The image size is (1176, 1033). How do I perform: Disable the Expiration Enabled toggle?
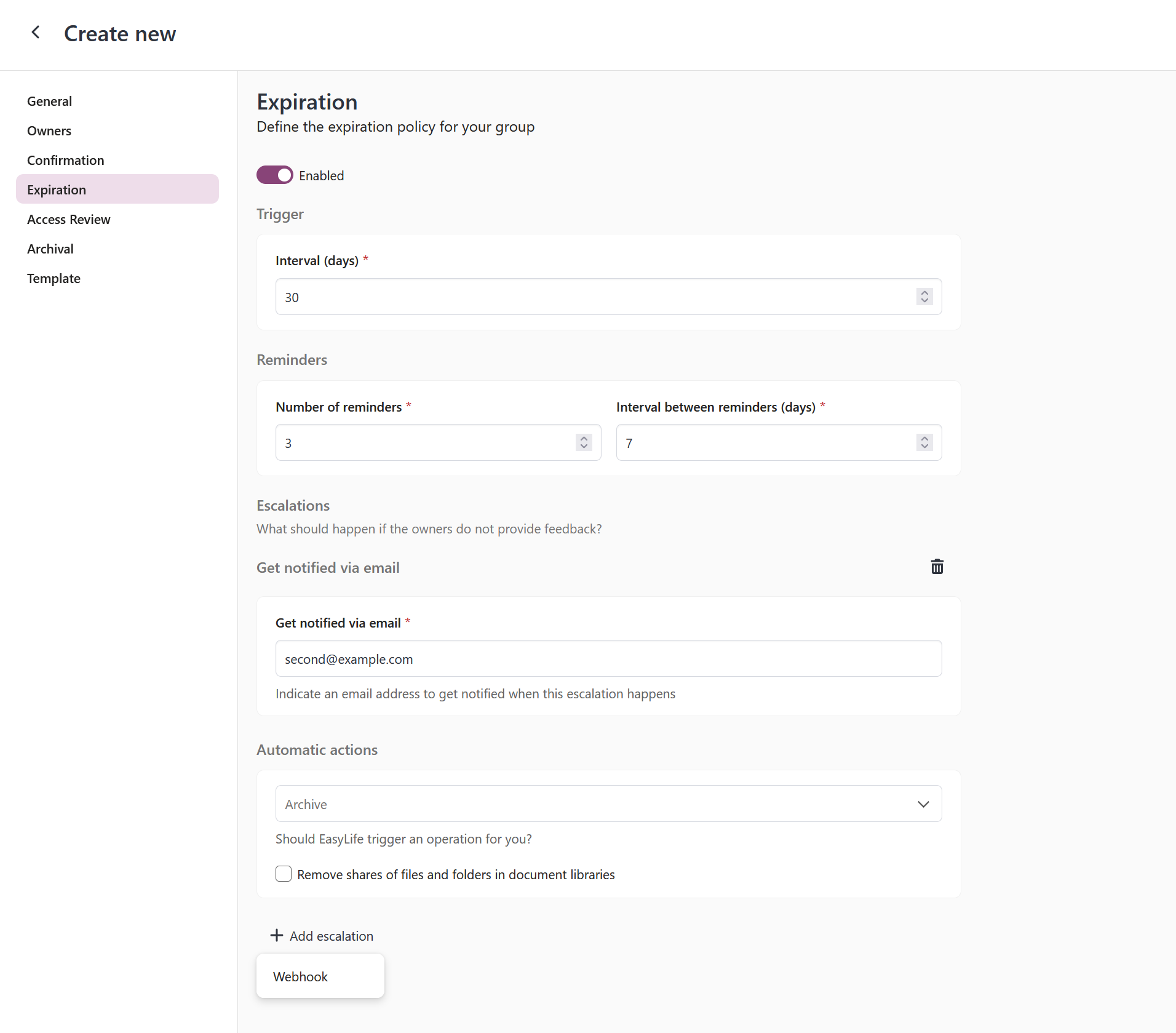click(275, 175)
